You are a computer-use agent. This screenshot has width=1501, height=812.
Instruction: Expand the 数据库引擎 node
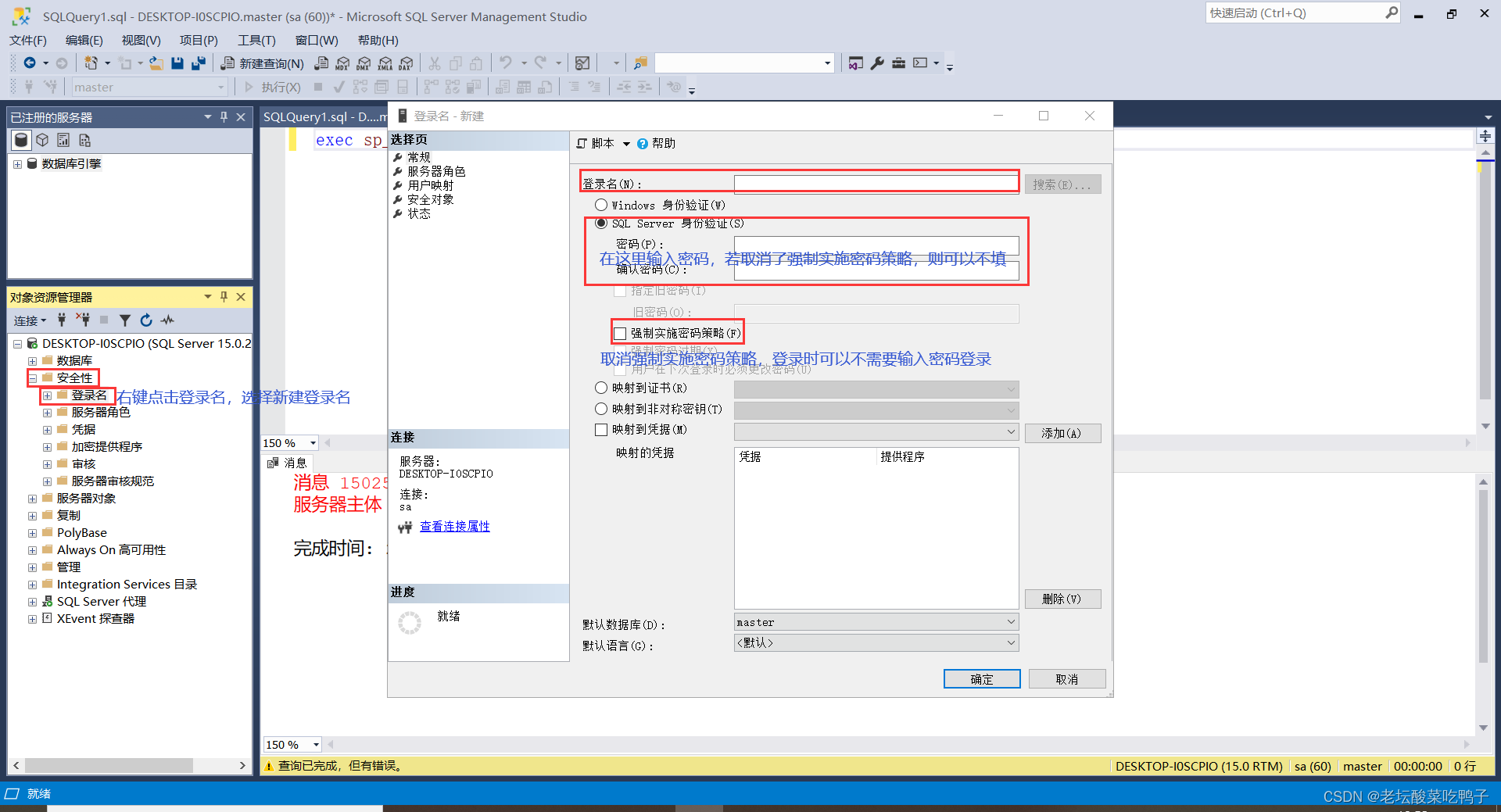click(17, 164)
